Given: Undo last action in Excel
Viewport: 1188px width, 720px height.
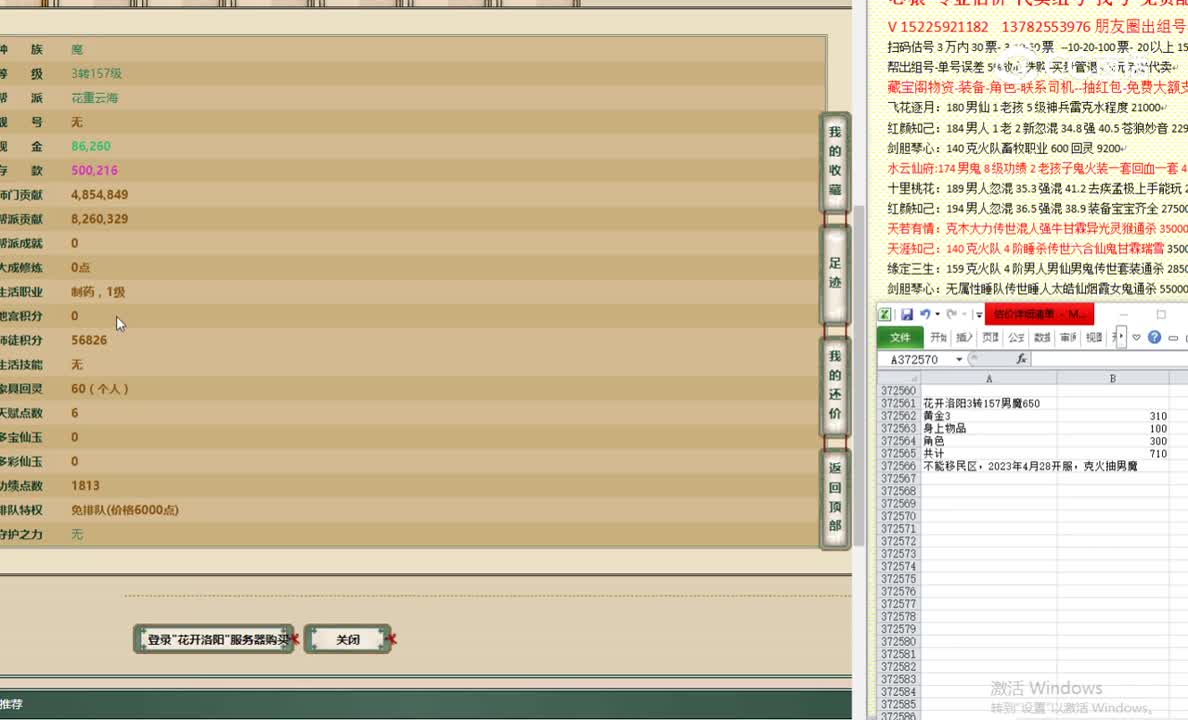Looking at the screenshot, I should 925,314.
